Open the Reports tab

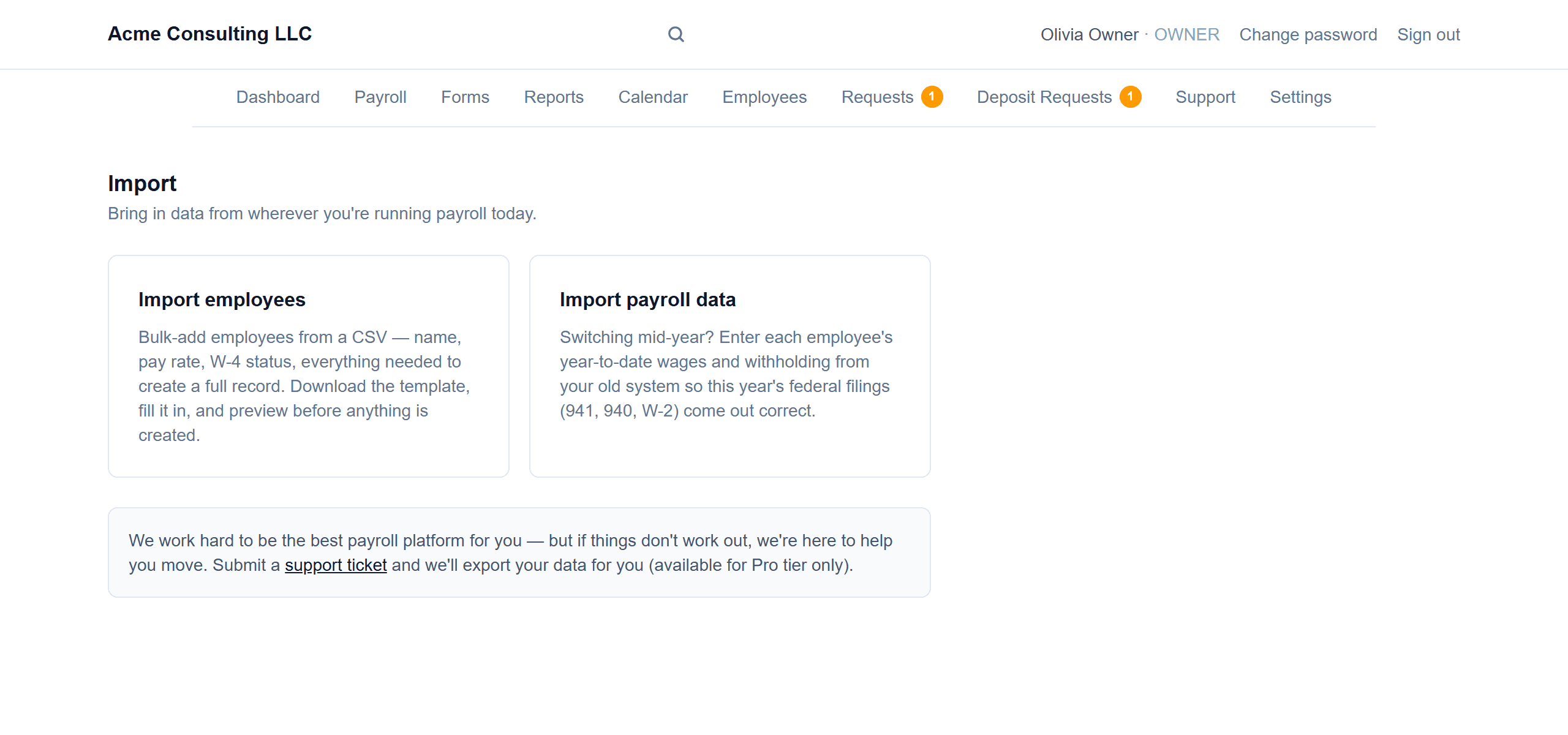(x=554, y=97)
